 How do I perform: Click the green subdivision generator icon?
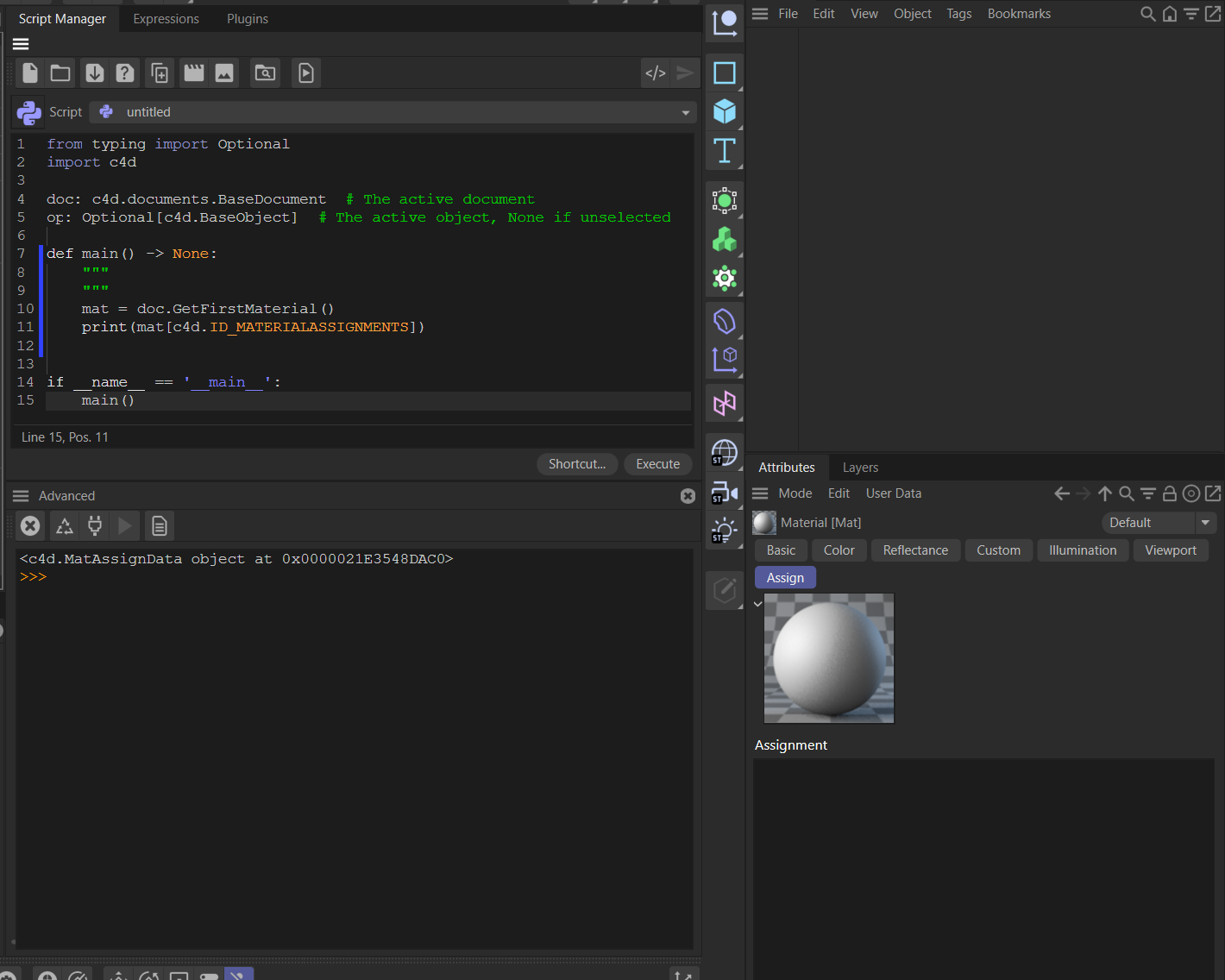(725, 201)
